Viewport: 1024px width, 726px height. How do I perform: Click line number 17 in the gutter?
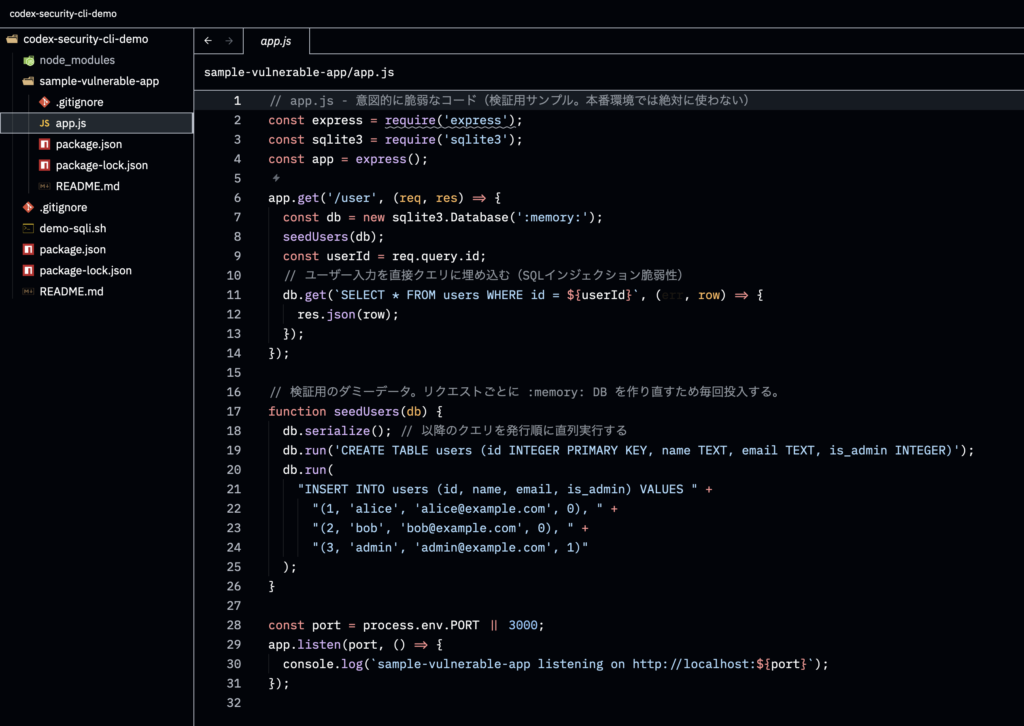tap(234, 411)
